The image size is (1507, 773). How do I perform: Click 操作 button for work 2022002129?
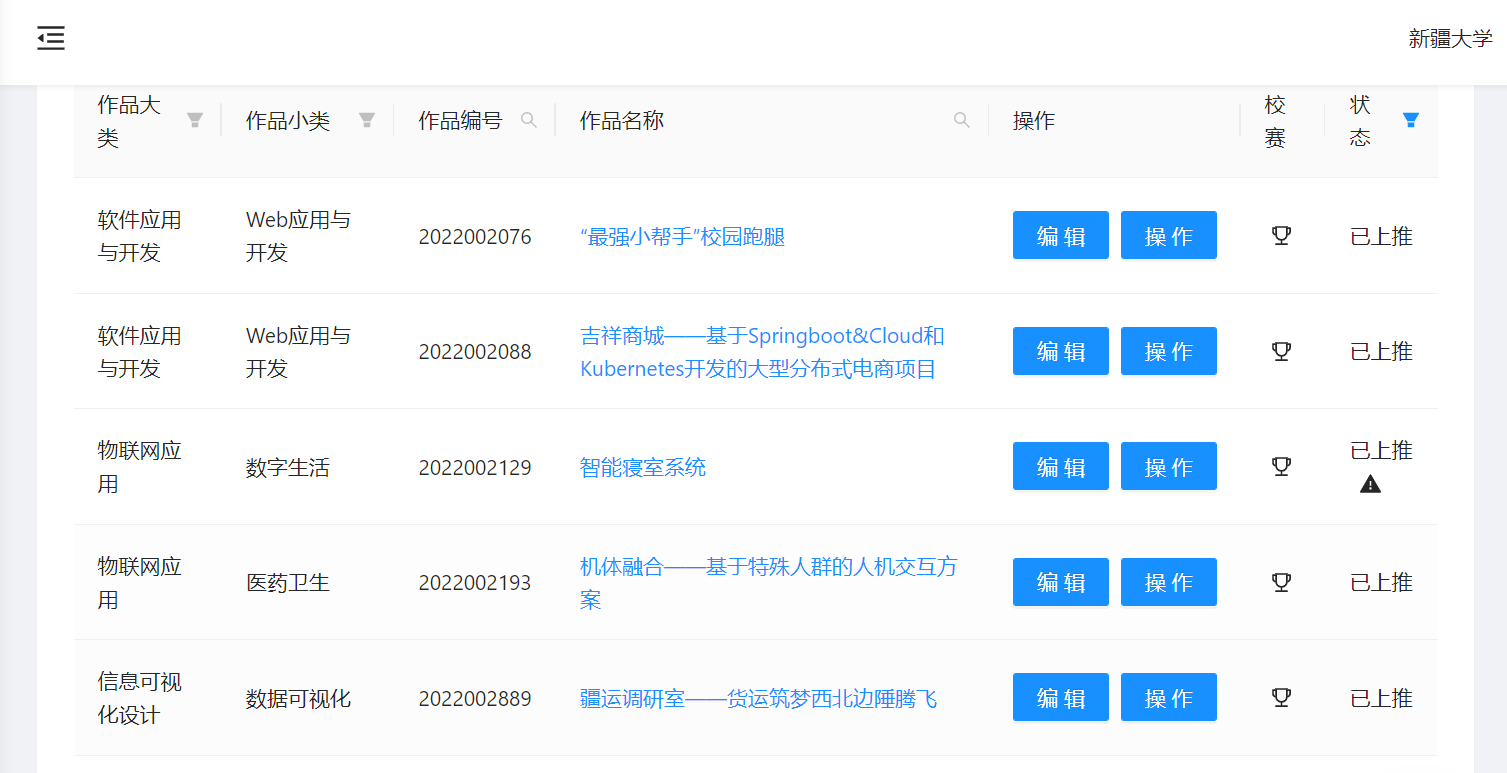pos(1168,467)
